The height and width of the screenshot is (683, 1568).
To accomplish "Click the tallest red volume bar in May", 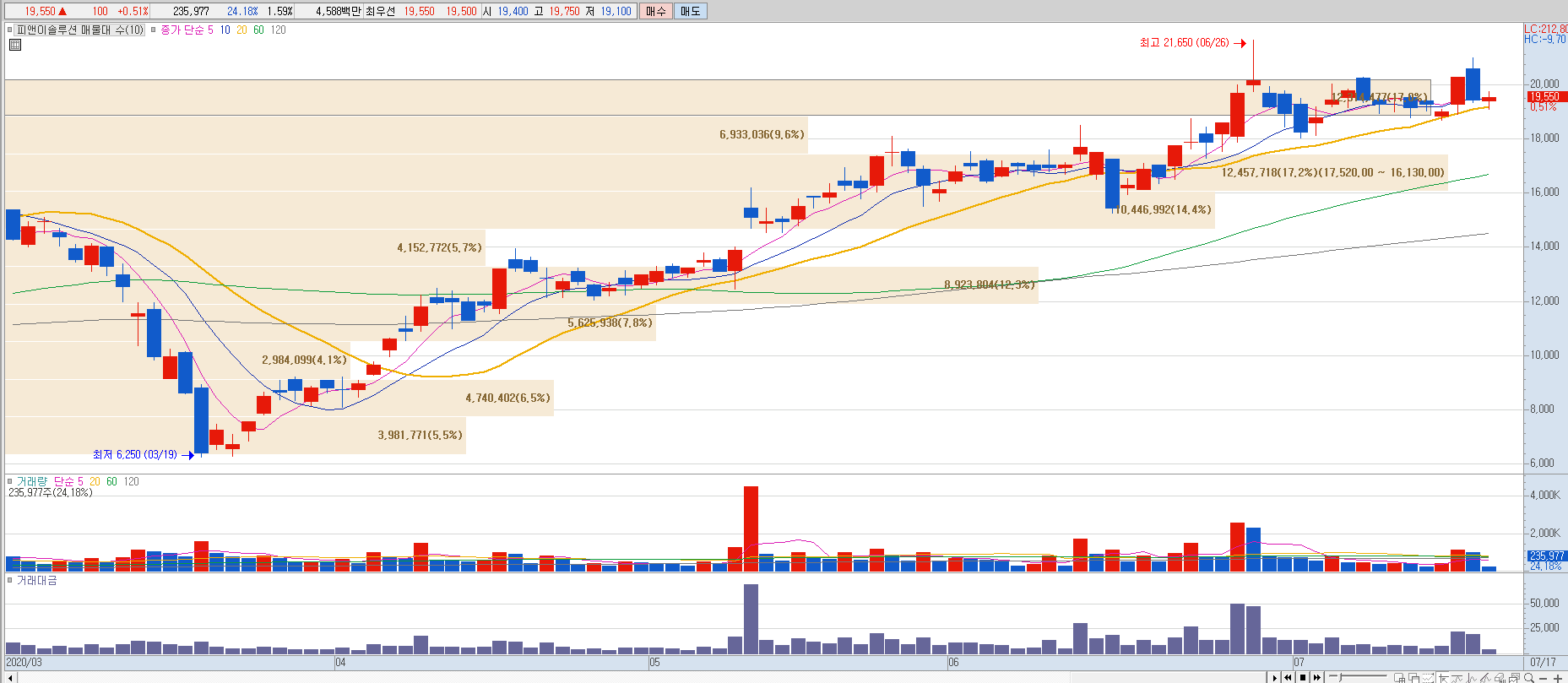I will 751,529.
